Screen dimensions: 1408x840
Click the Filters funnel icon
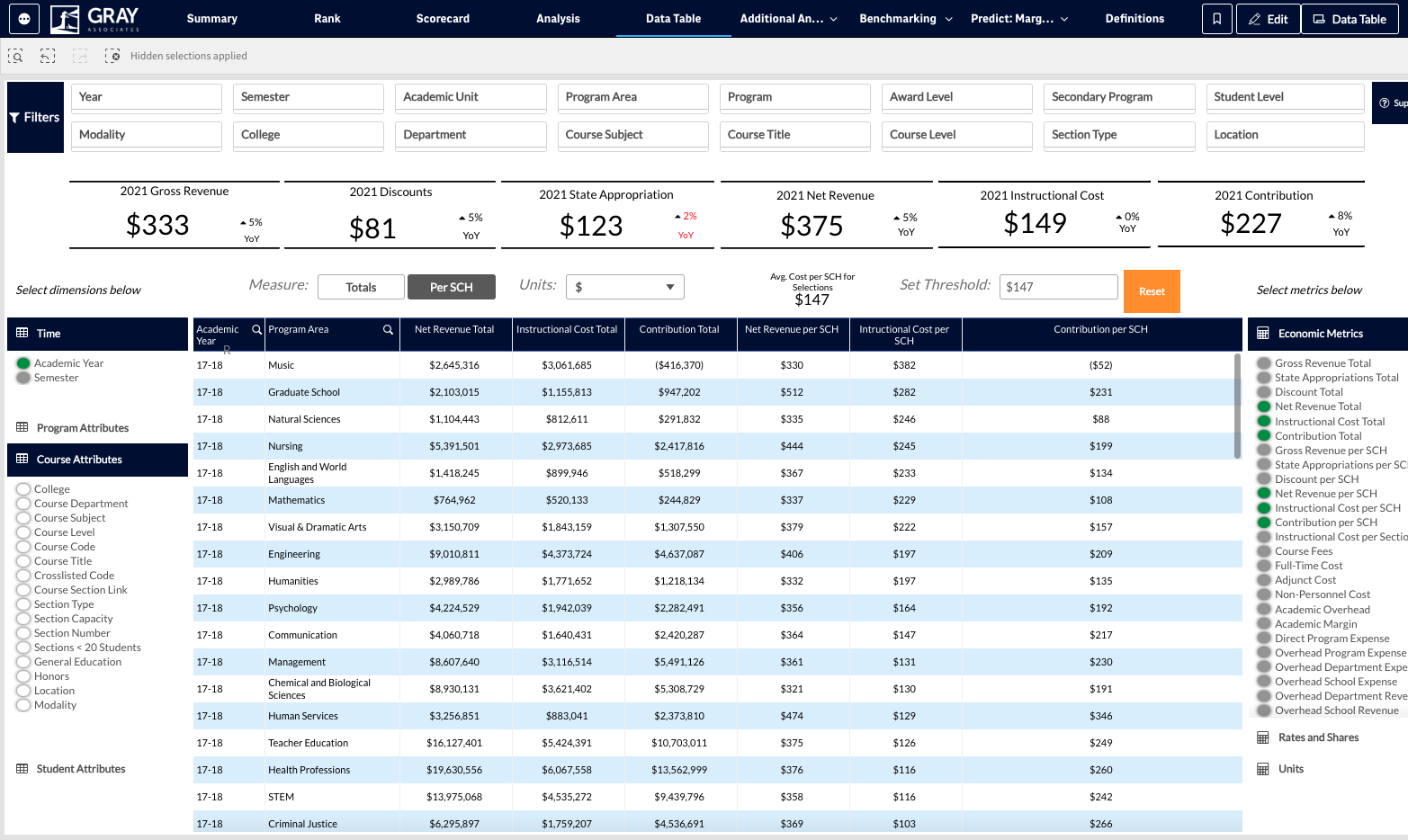tap(14, 118)
